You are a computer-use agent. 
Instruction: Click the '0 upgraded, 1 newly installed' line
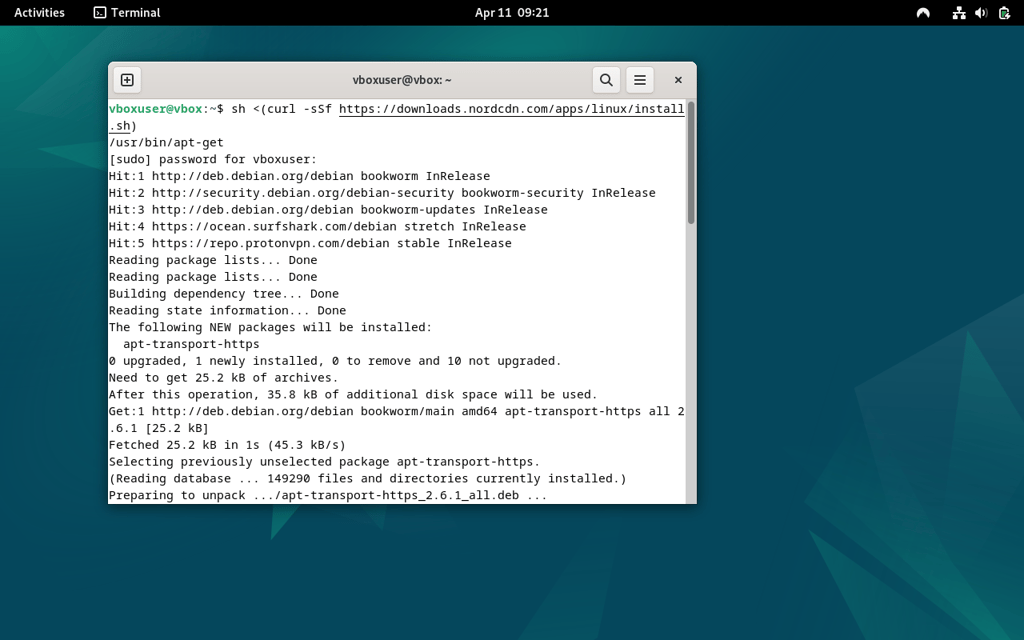(335, 361)
